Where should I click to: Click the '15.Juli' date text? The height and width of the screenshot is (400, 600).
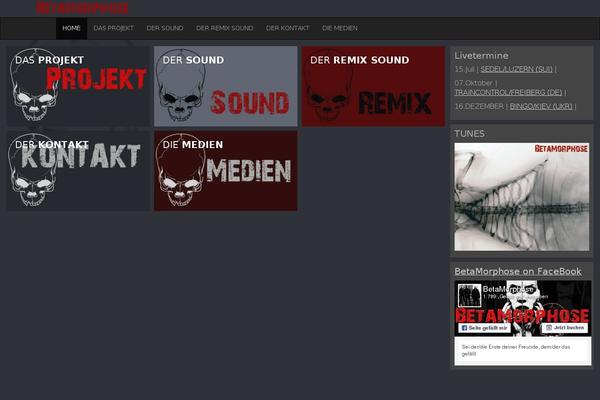click(x=465, y=69)
